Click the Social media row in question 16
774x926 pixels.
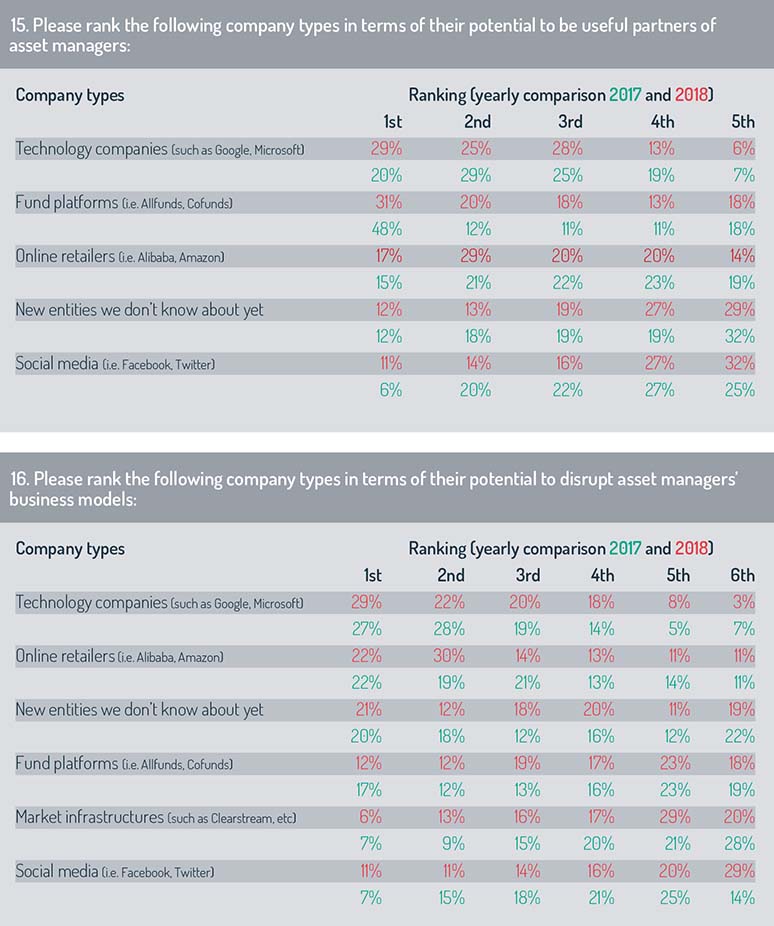click(x=385, y=871)
